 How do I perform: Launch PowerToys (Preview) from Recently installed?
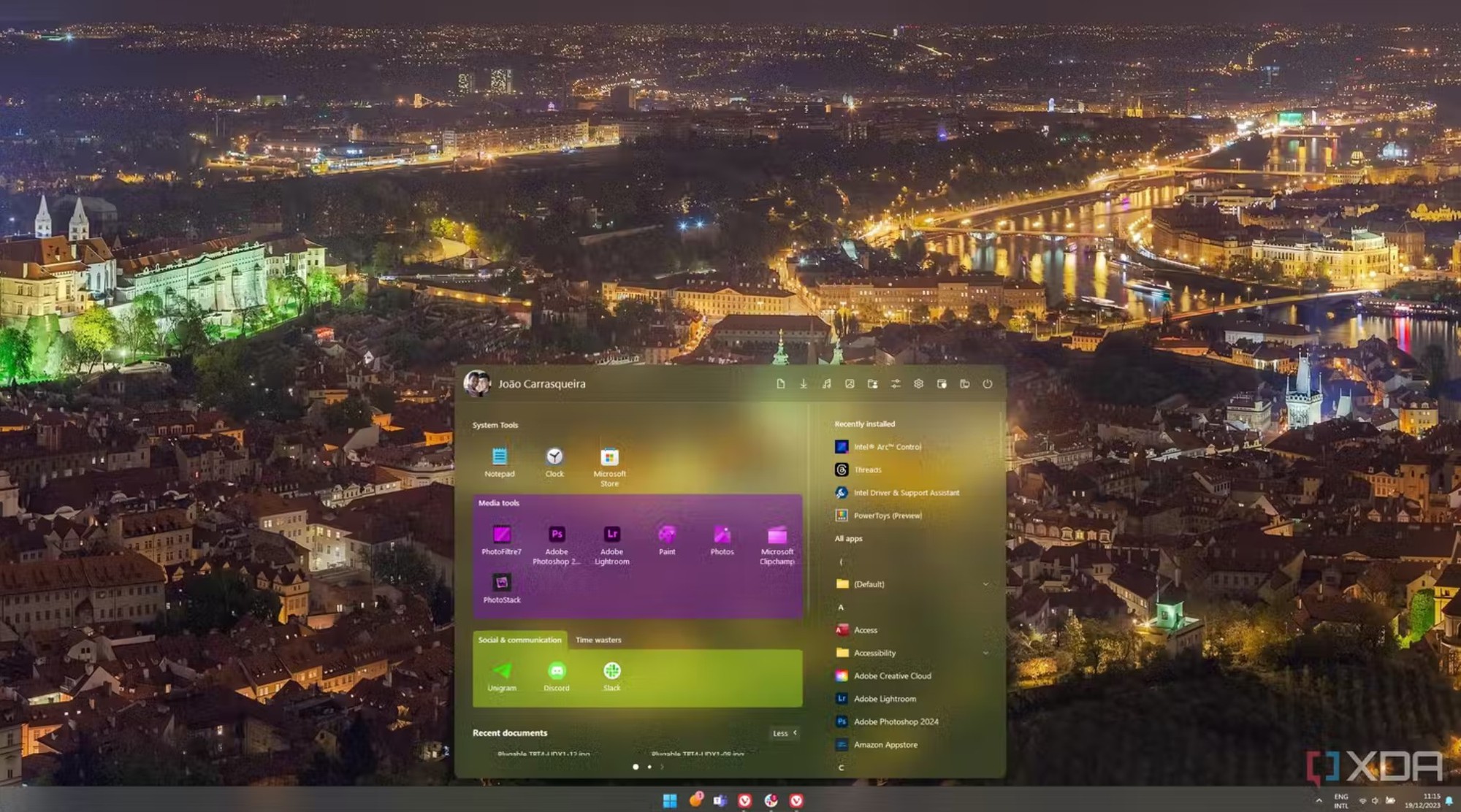888,516
